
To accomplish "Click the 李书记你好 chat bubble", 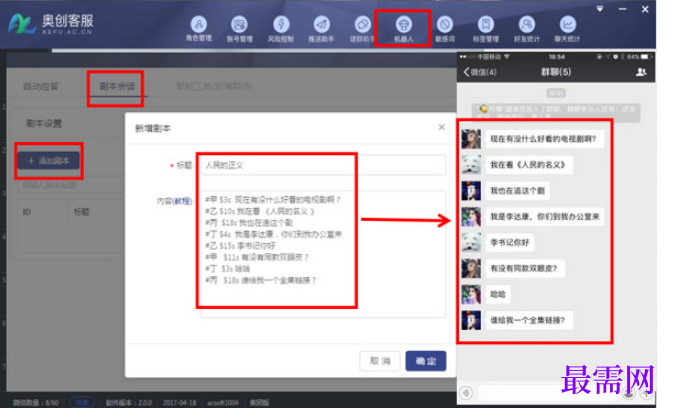I will click(510, 242).
